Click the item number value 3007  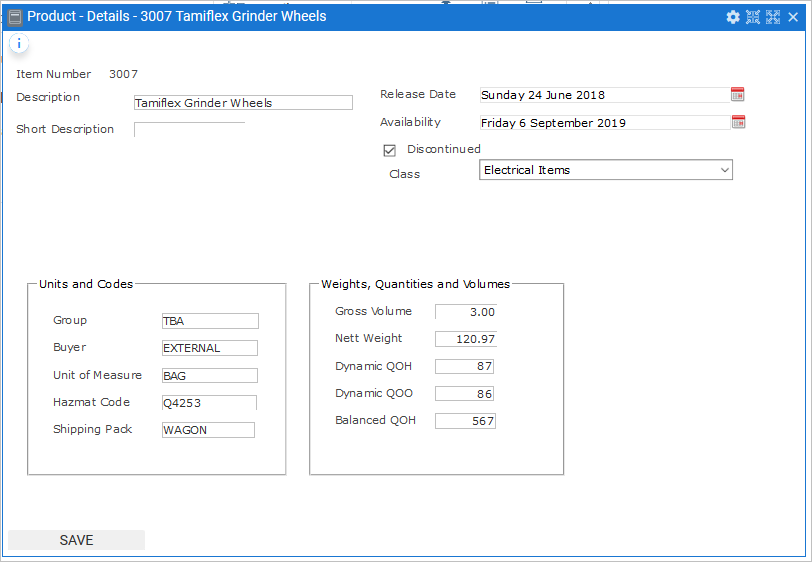[123, 74]
